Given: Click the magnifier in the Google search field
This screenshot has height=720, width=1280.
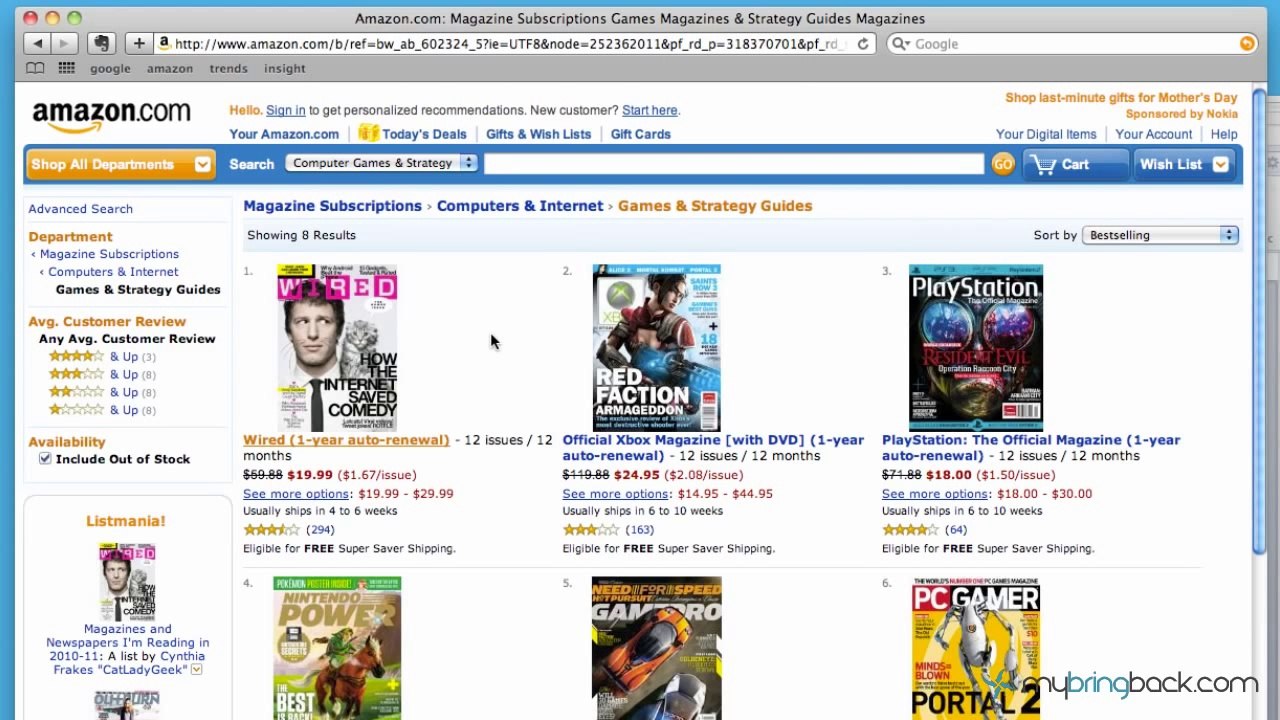Looking at the screenshot, I should [x=899, y=44].
